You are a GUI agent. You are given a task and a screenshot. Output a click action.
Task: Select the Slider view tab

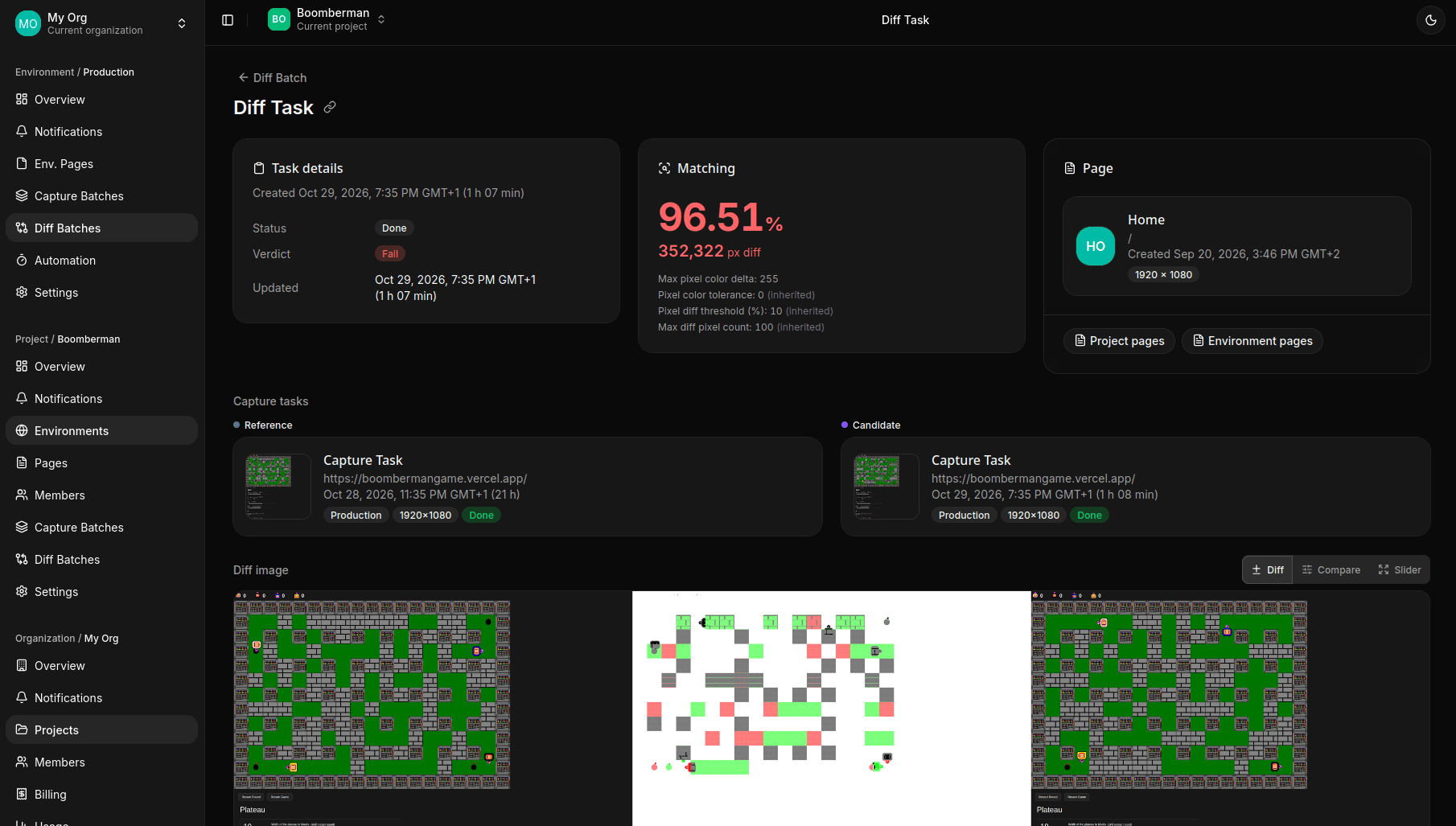coord(1400,569)
